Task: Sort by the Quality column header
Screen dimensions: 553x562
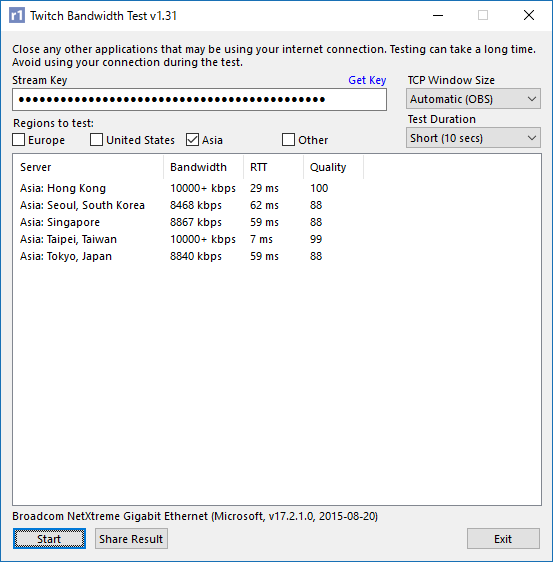Action: click(x=334, y=167)
